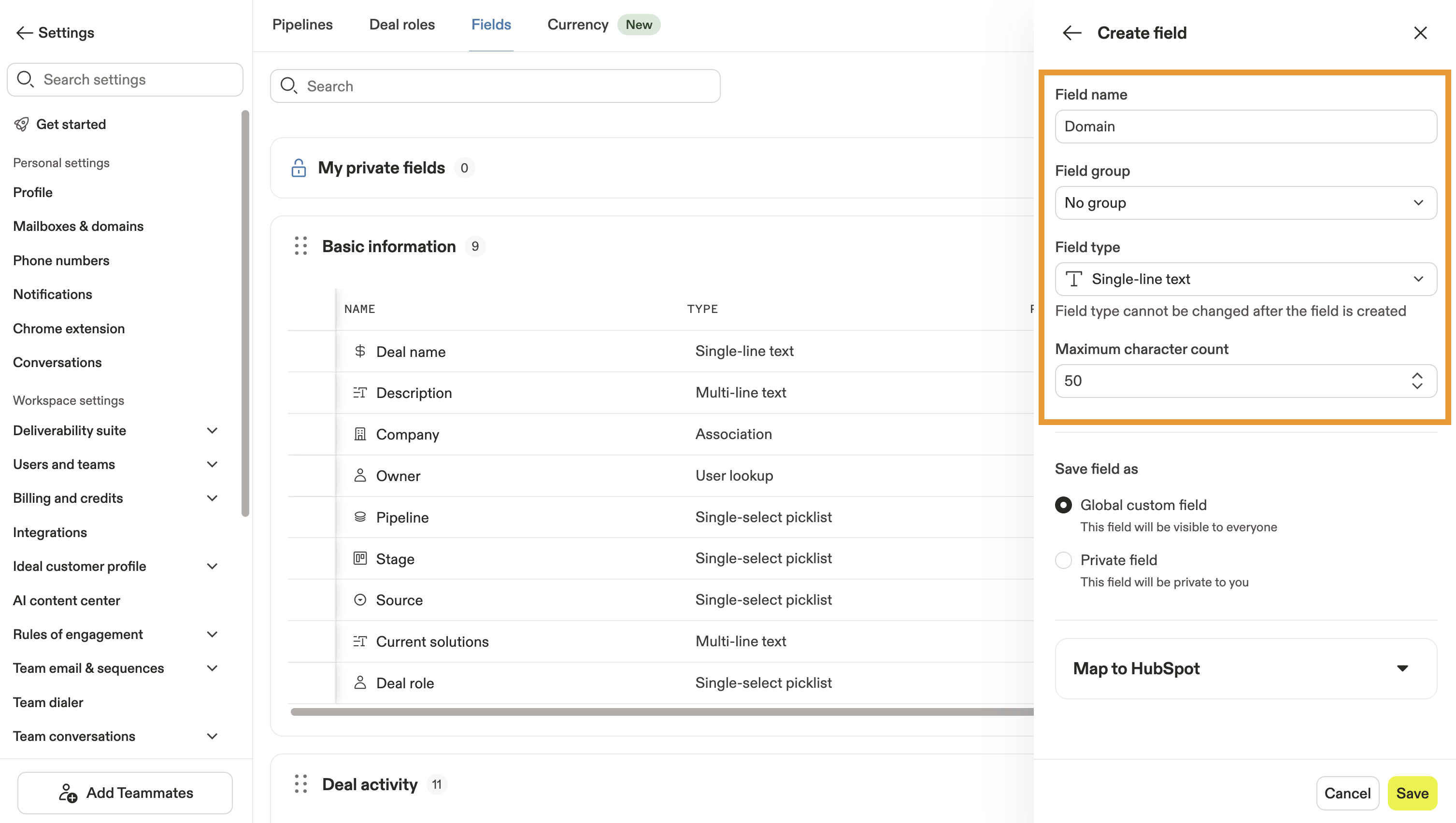
Task: Expand the Map to HubSpot section
Action: click(x=1246, y=668)
